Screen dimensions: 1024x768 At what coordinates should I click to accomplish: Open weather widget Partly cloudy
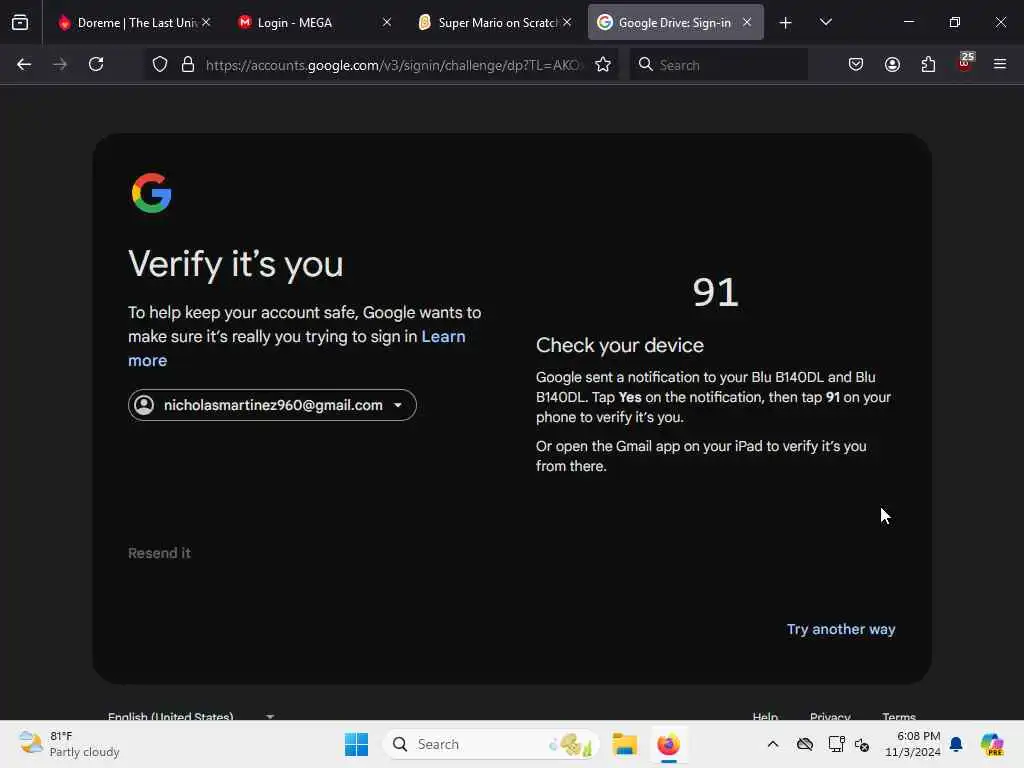click(x=69, y=744)
